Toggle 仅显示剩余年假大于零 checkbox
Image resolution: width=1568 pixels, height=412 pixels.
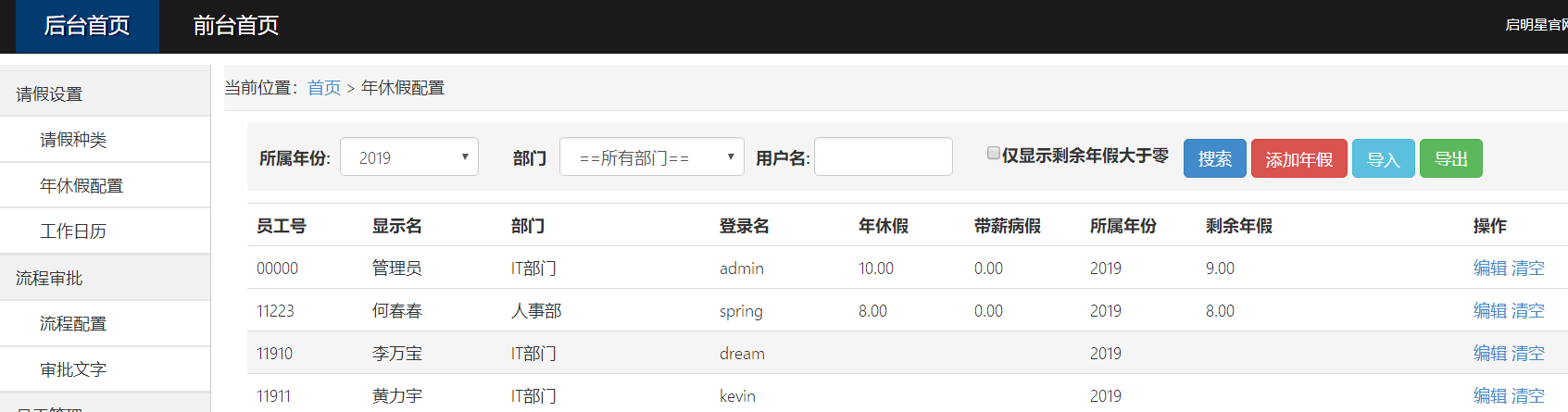[x=993, y=153]
